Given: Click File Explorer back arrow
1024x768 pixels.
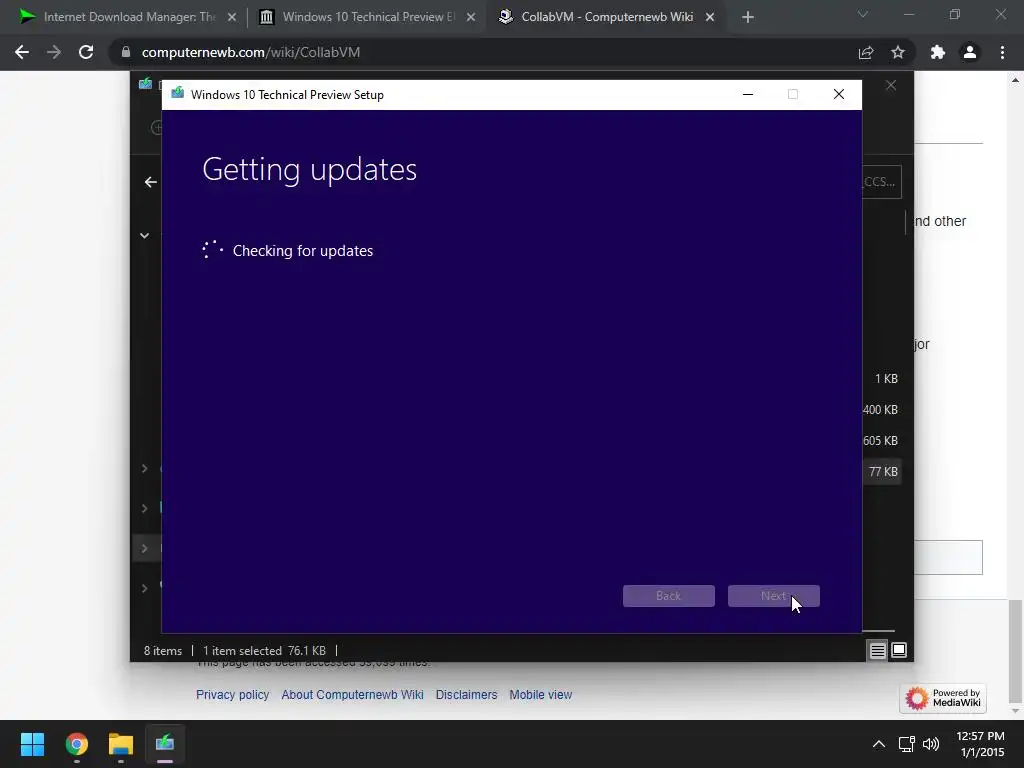Looking at the screenshot, I should click(151, 182).
